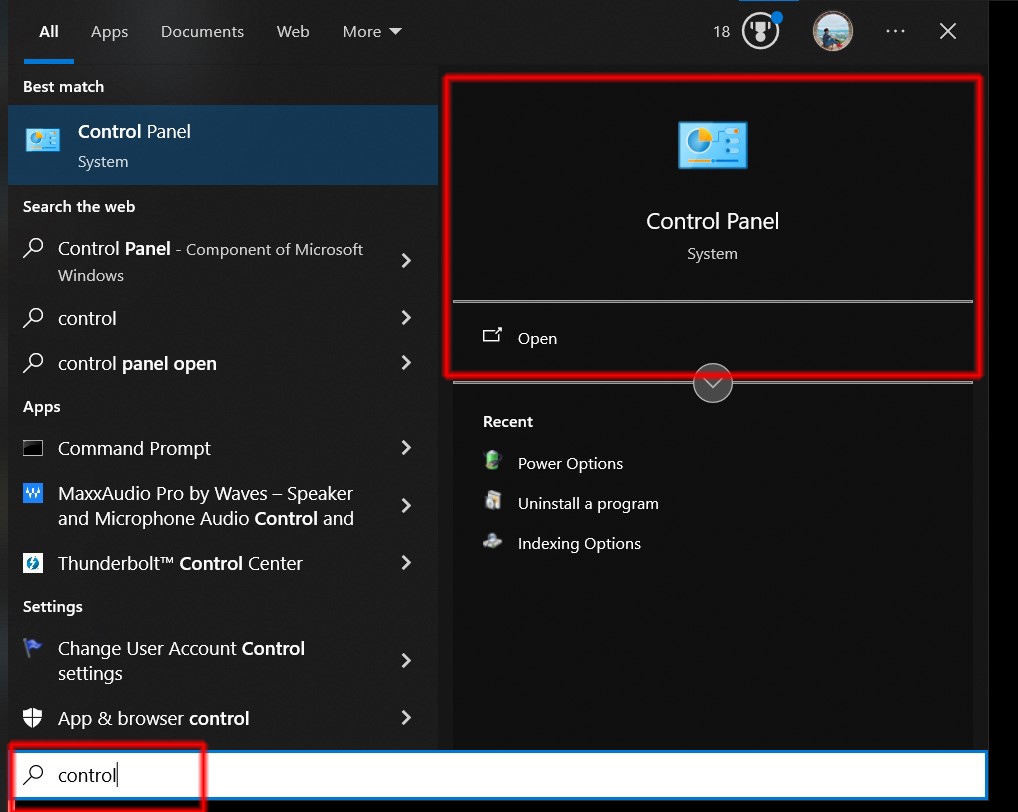Open the three-dot options menu
Screen dimensions: 1018x812
895,31
